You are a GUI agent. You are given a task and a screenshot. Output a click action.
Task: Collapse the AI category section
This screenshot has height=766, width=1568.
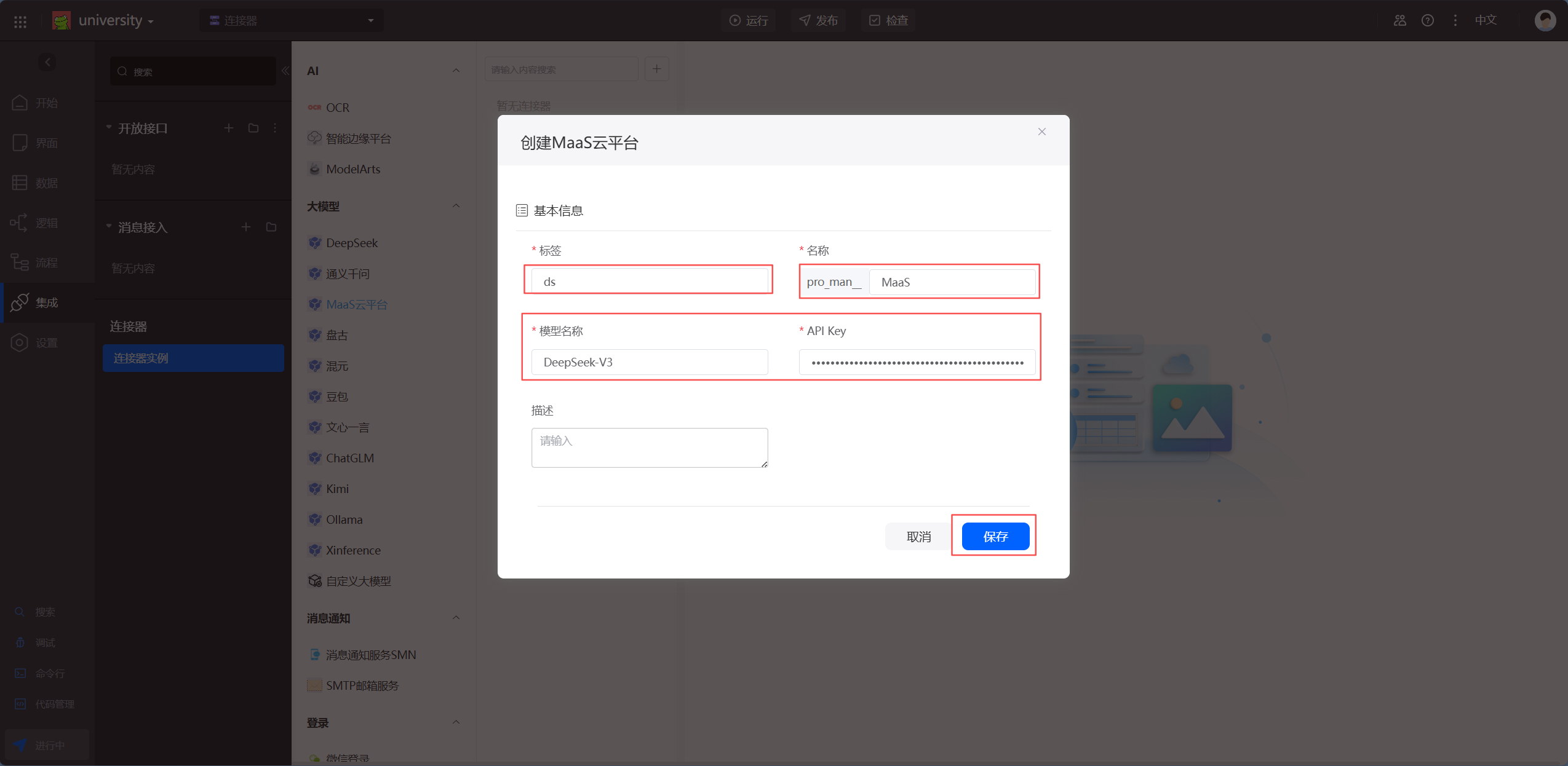pos(456,71)
